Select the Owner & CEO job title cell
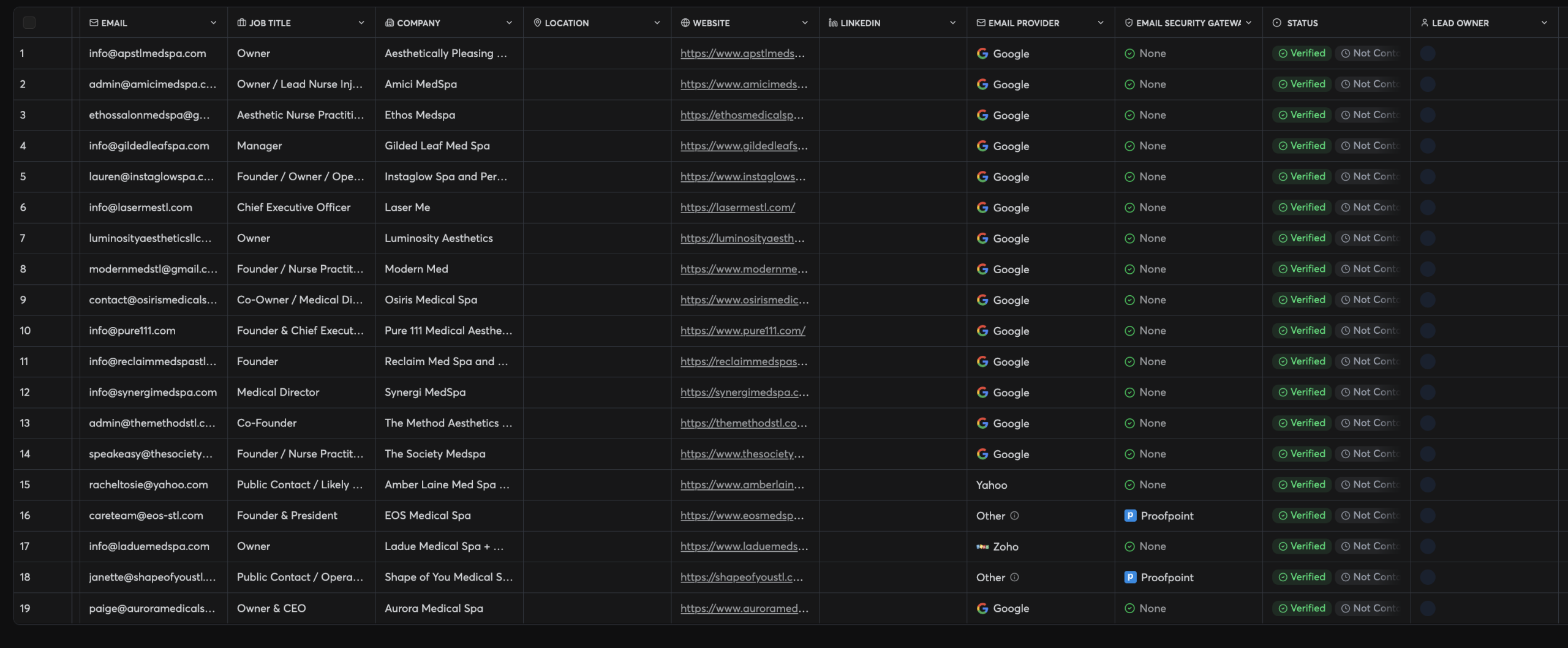1568x648 pixels. (301, 608)
